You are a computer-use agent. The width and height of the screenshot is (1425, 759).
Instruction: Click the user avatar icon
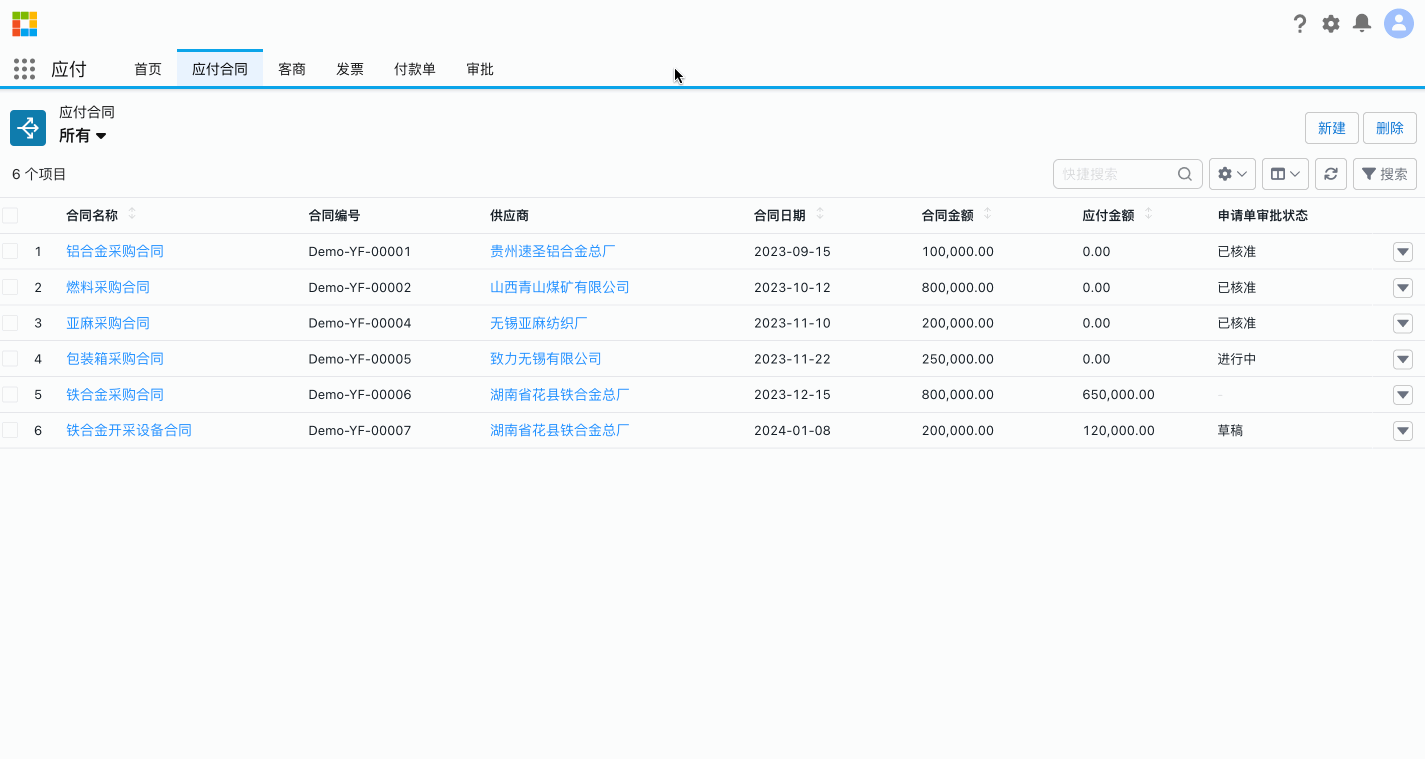[x=1398, y=23]
